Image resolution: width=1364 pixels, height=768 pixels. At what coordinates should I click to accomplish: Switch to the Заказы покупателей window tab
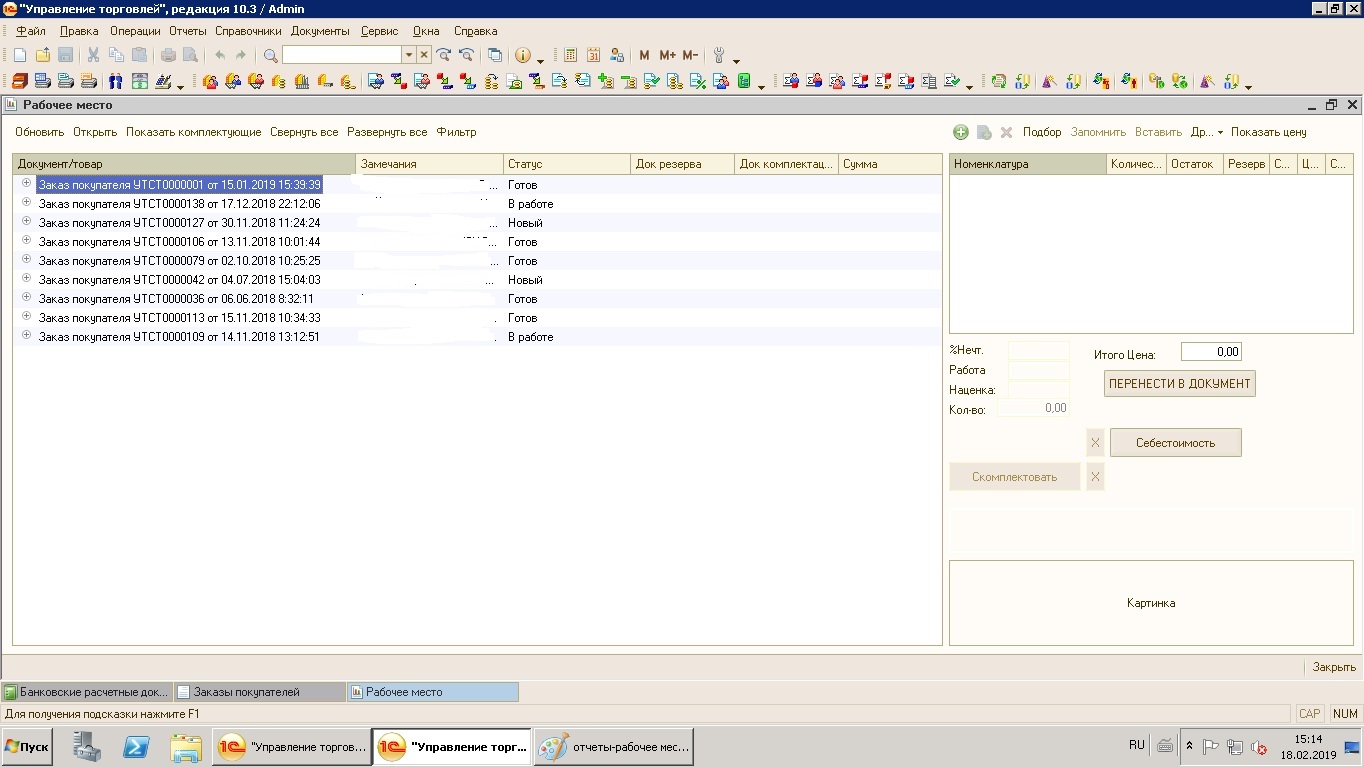pyautogui.click(x=246, y=692)
